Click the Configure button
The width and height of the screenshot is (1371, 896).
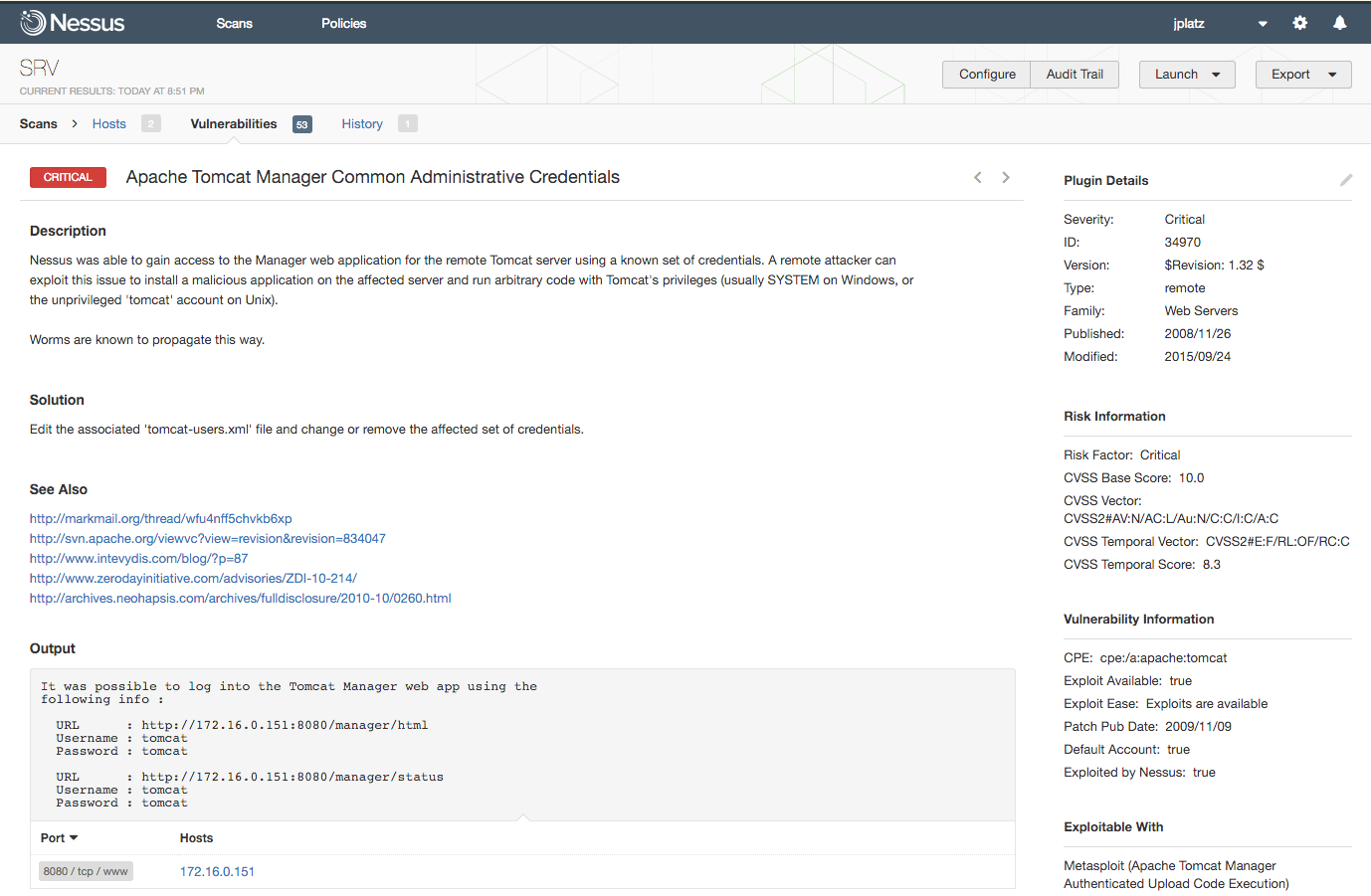pyautogui.click(x=987, y=75)
